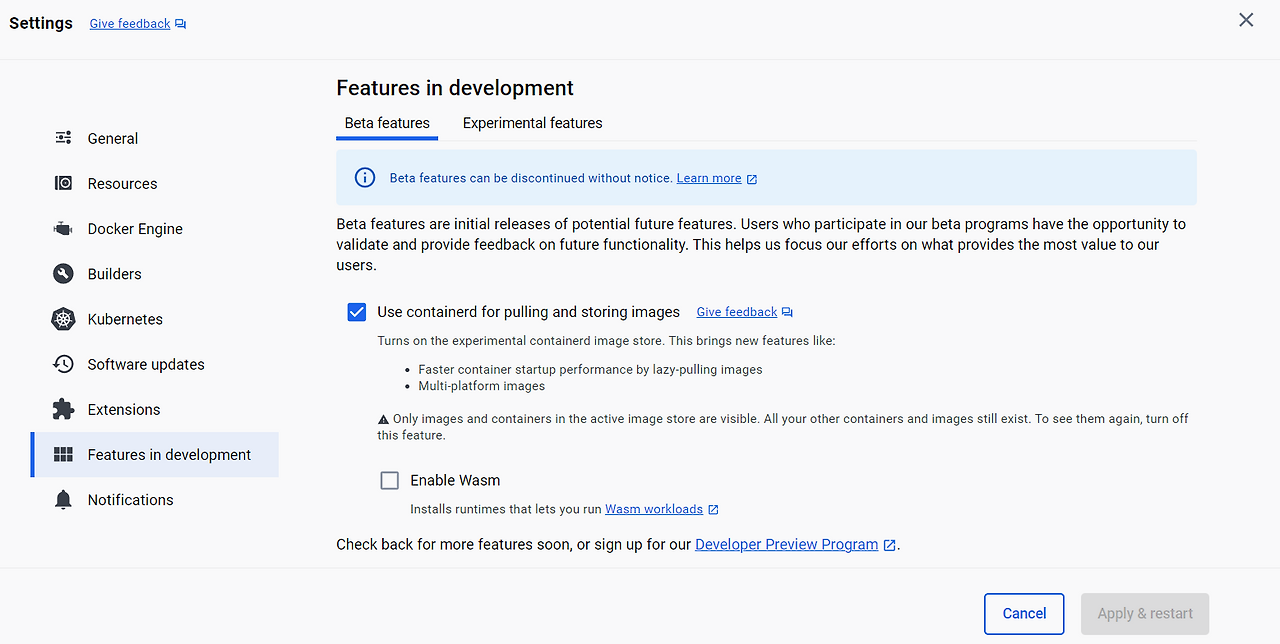Click the Features in development grid icon

point(63,455)
